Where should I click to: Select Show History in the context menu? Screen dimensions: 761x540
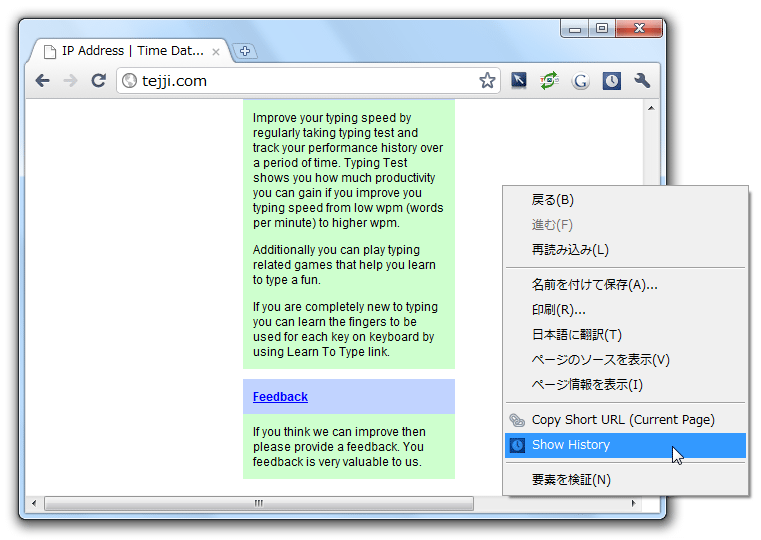coord(626,445)
